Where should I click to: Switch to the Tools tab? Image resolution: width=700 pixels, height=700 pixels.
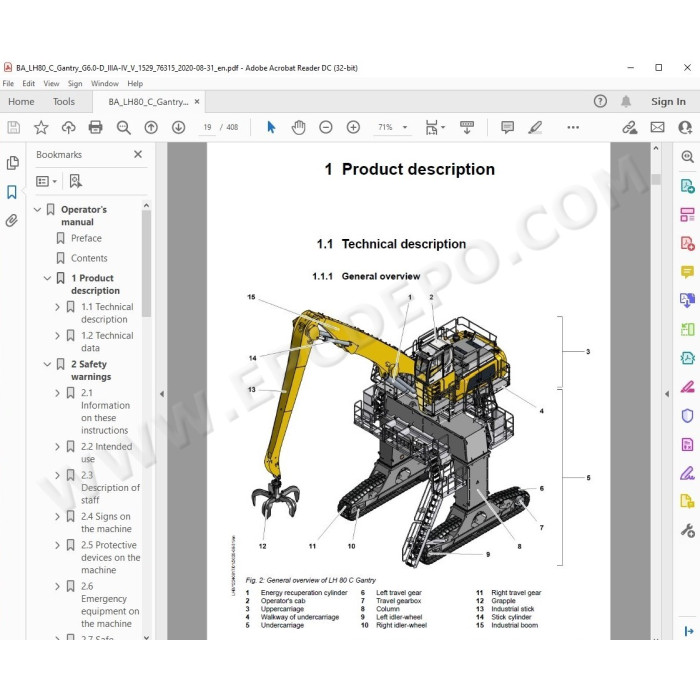(x=64, y=102)
